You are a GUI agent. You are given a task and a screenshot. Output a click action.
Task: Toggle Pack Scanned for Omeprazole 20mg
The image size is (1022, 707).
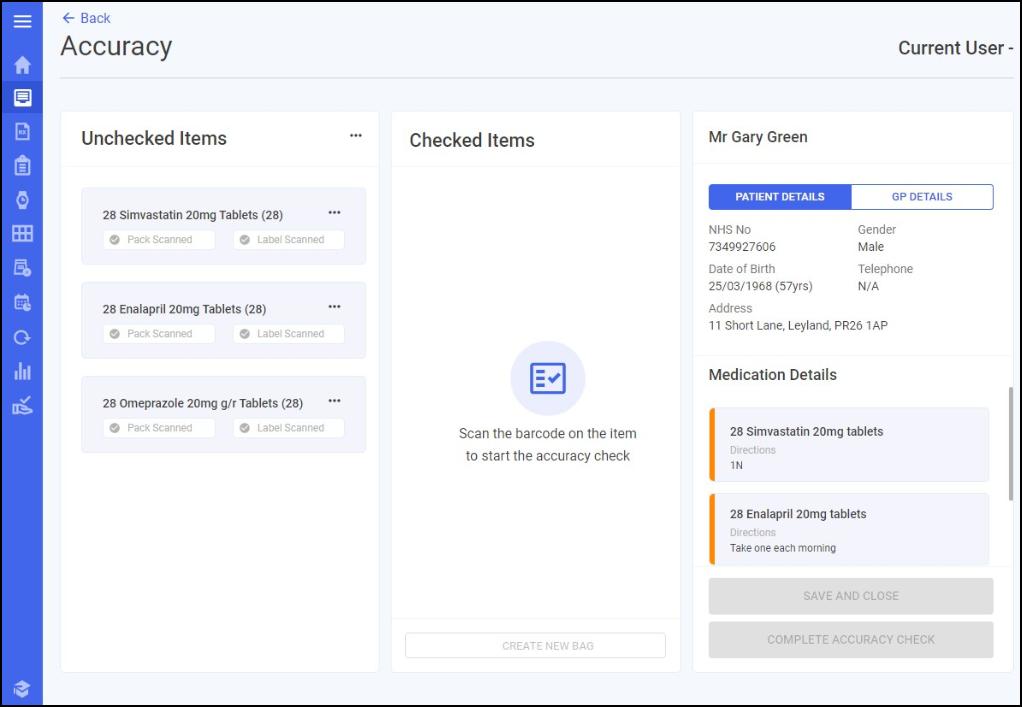point(158,428)
